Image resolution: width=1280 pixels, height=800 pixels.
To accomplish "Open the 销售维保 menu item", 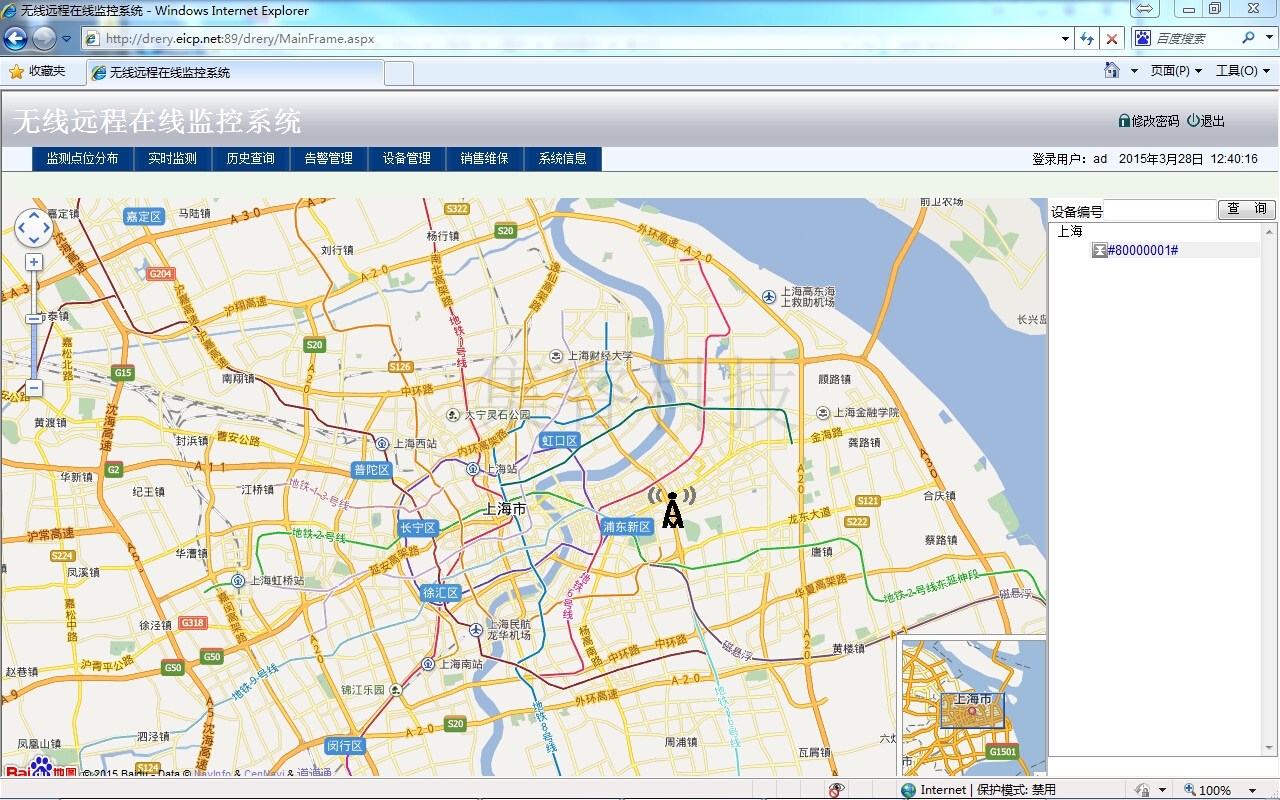I will 484,158.
